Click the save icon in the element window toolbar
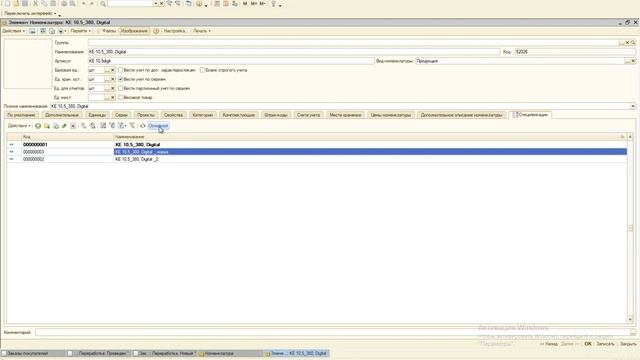This screenshot has width=640, height=360. click(33, 31)
